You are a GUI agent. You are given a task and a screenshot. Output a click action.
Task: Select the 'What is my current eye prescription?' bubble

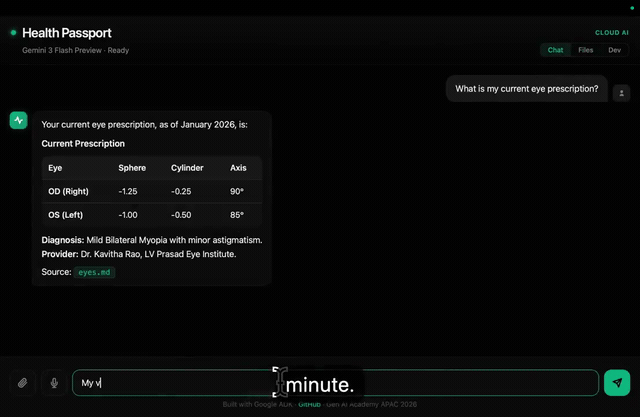click(527, 89)
